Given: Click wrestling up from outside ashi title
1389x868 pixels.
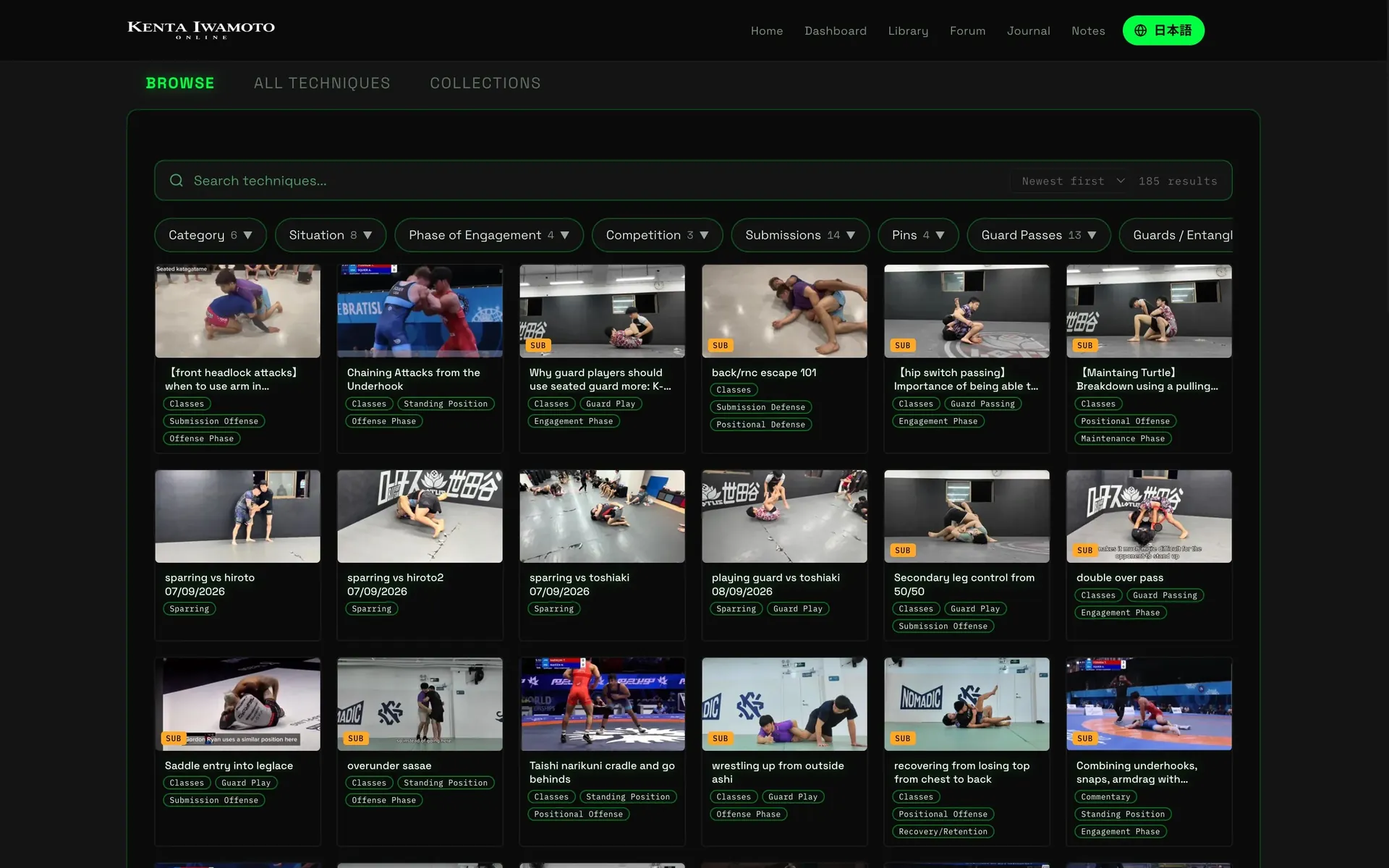Looking at the screenshot, I should click(x=778, y=772).
